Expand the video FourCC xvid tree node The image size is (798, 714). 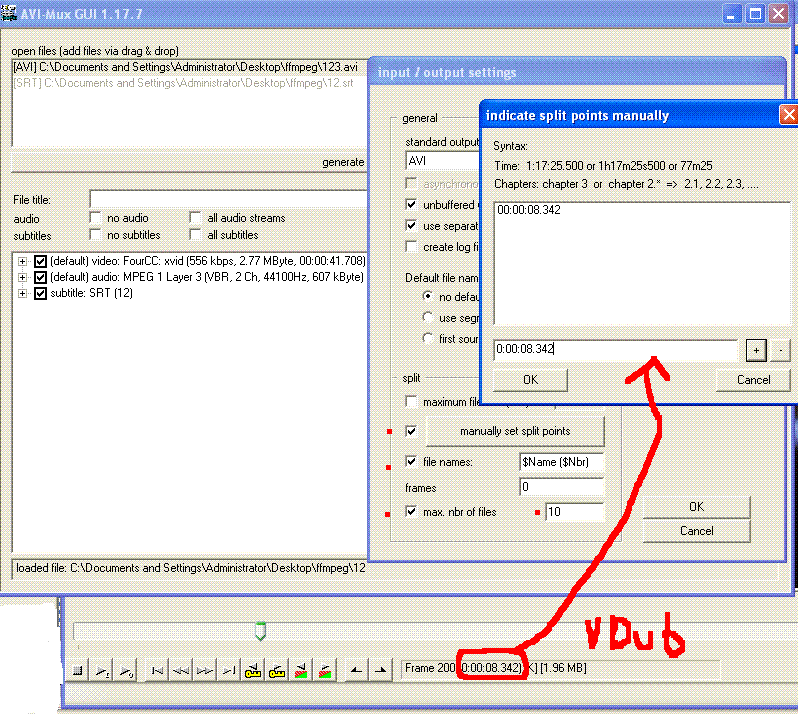pos(22,262)
